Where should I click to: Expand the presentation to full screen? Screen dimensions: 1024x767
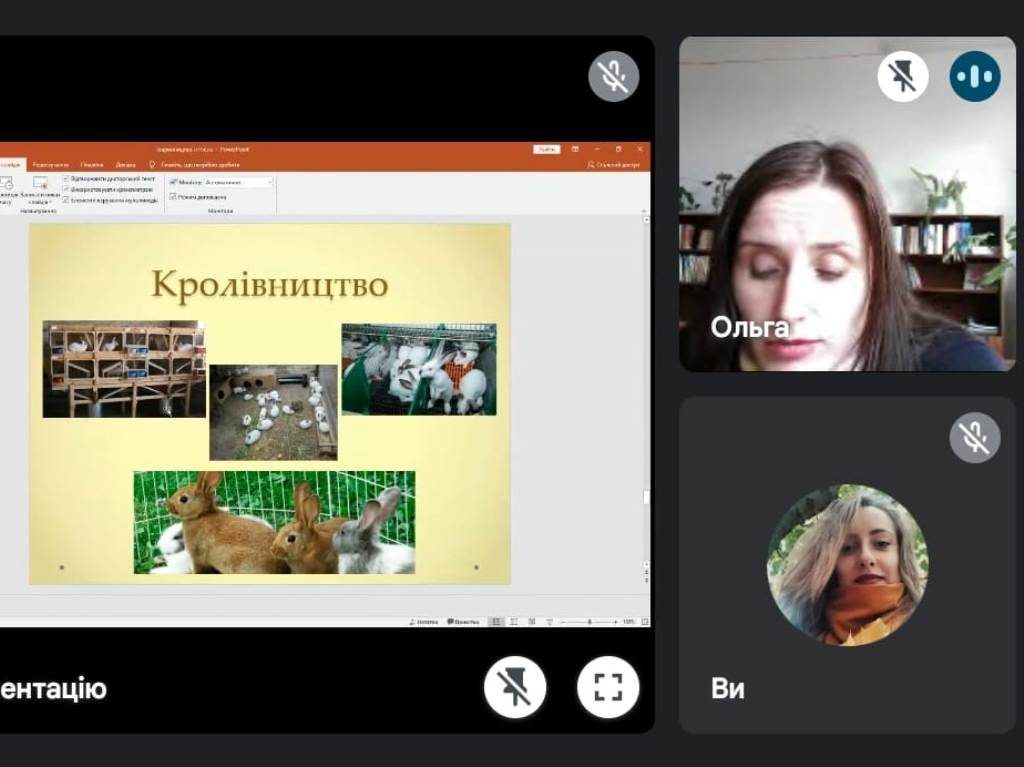[608, 688]
